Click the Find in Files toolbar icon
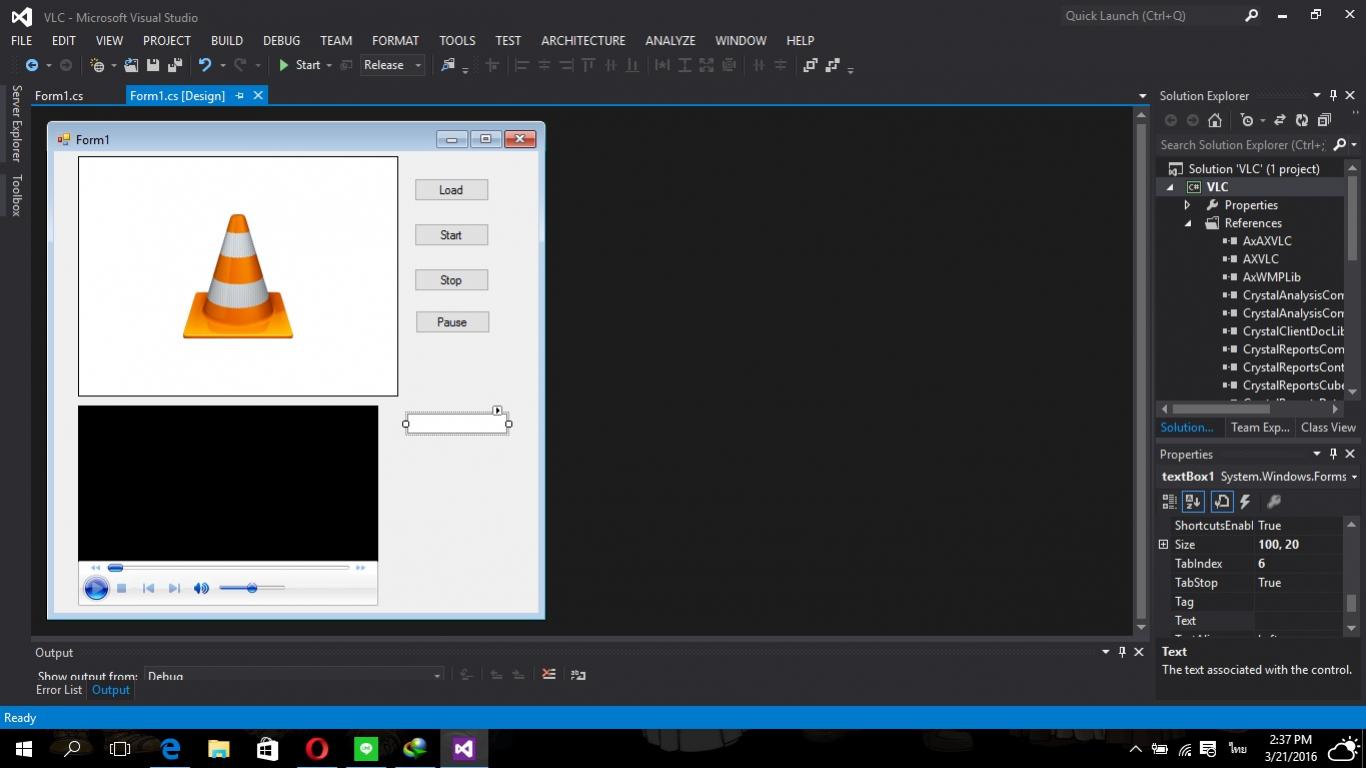 pyautogui.click(x=448, y=65)
